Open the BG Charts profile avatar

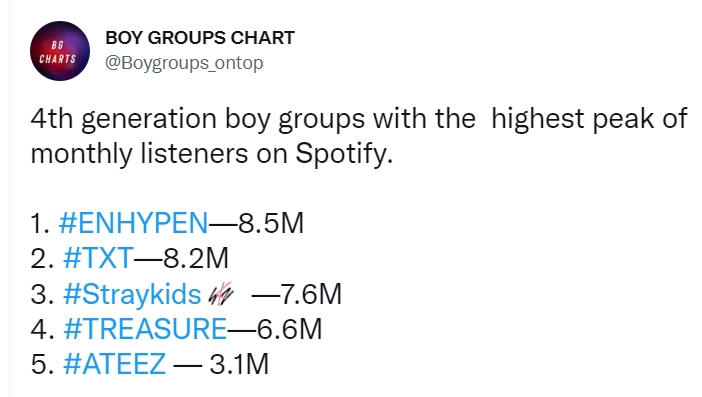60,51
